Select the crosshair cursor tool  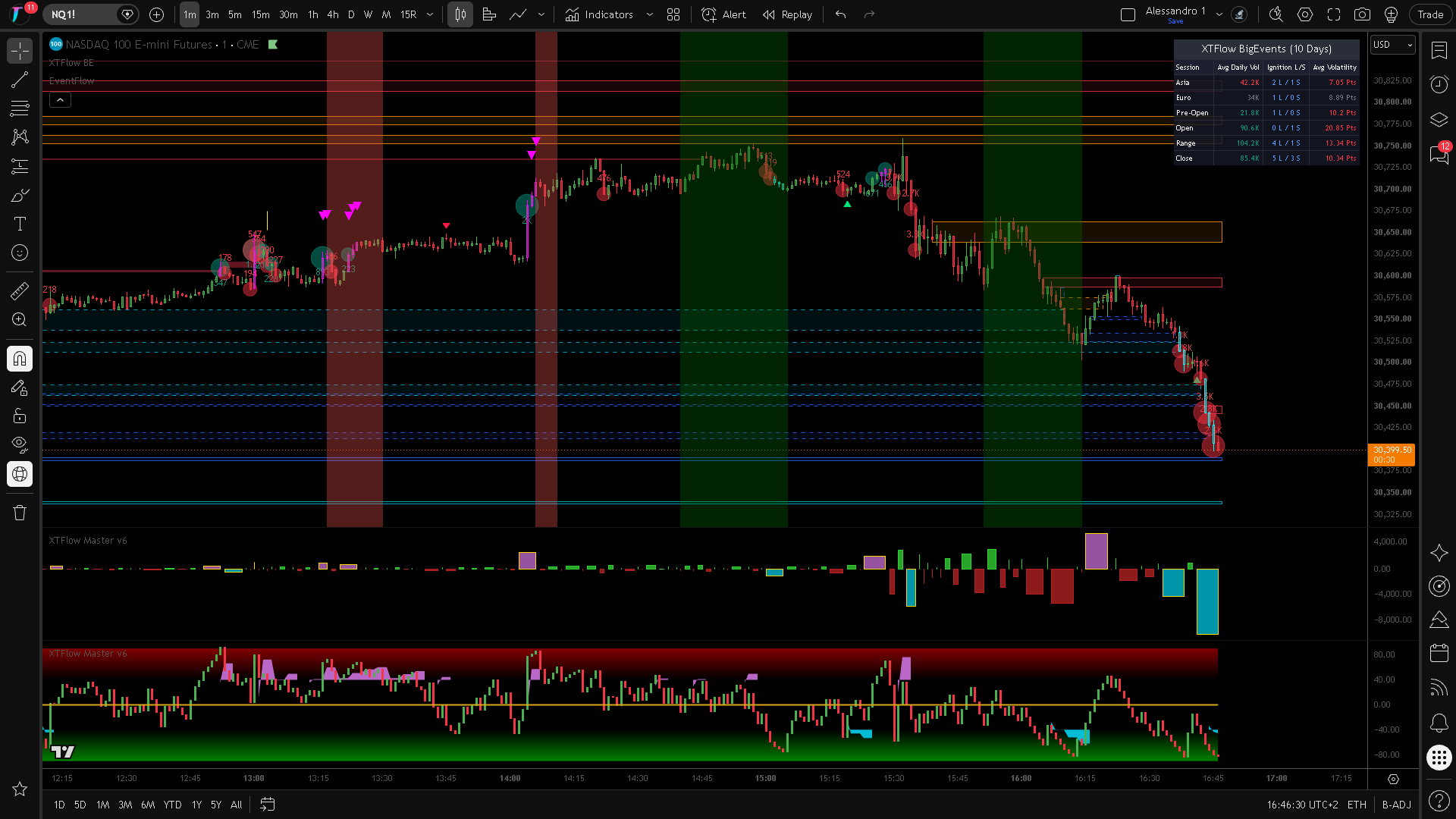pos(20,51)
